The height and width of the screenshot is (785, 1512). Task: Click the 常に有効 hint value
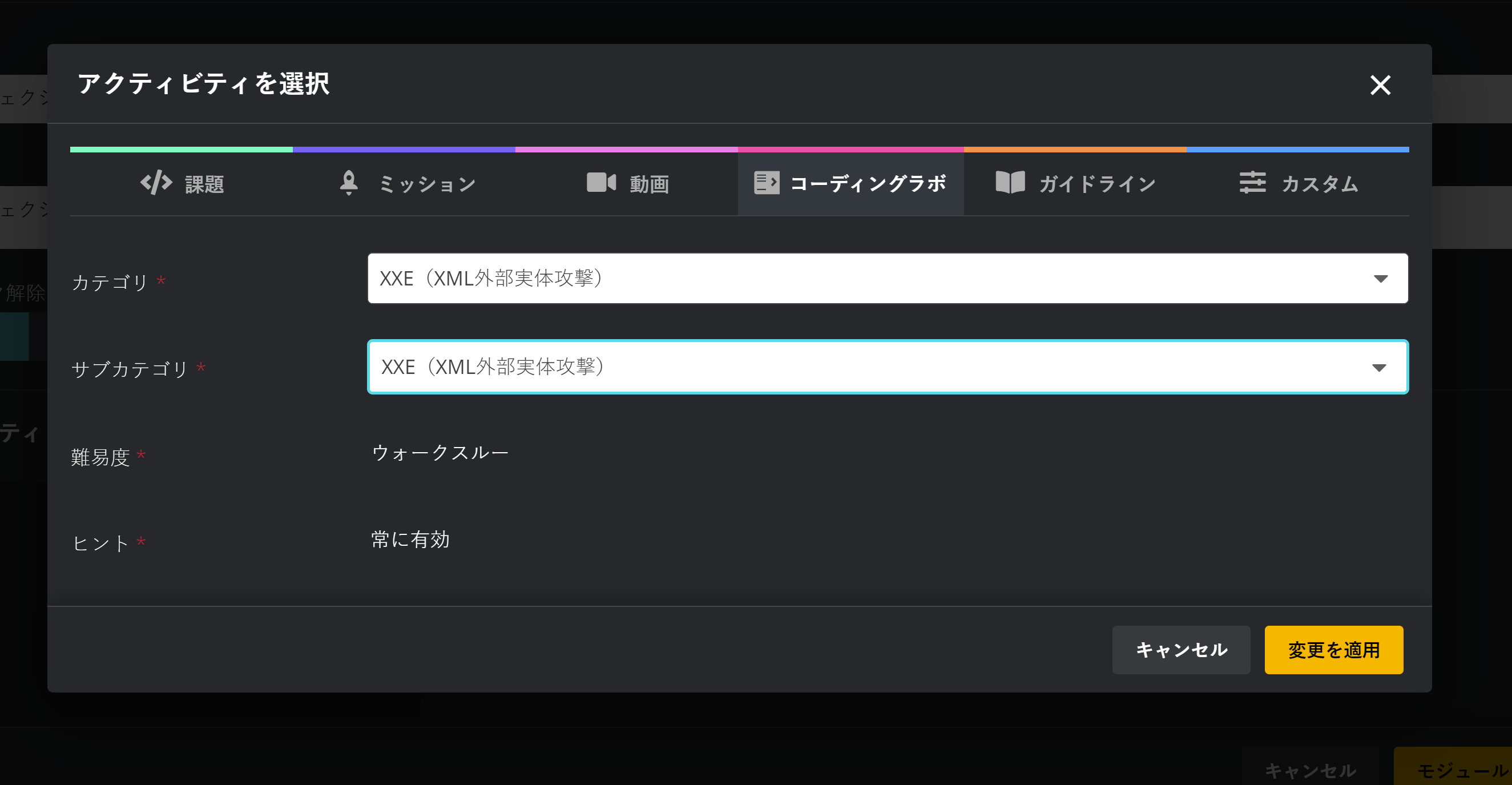coord(410,539)
